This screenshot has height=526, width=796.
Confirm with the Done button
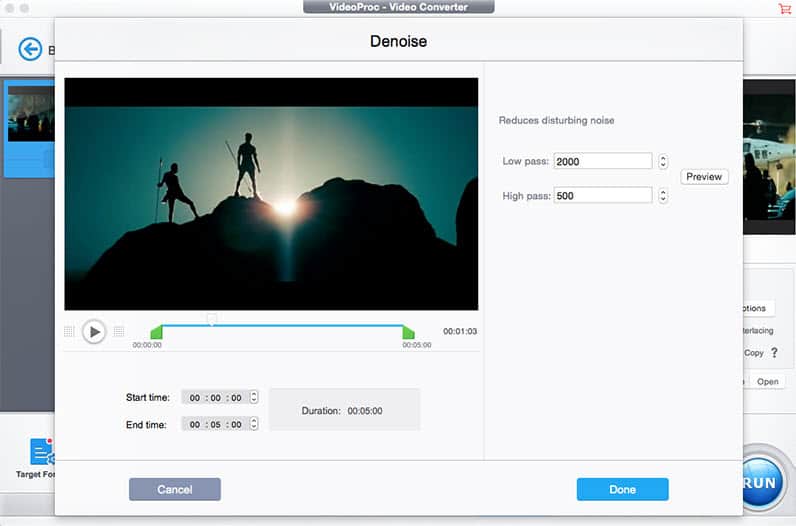(x=622, y=489)
